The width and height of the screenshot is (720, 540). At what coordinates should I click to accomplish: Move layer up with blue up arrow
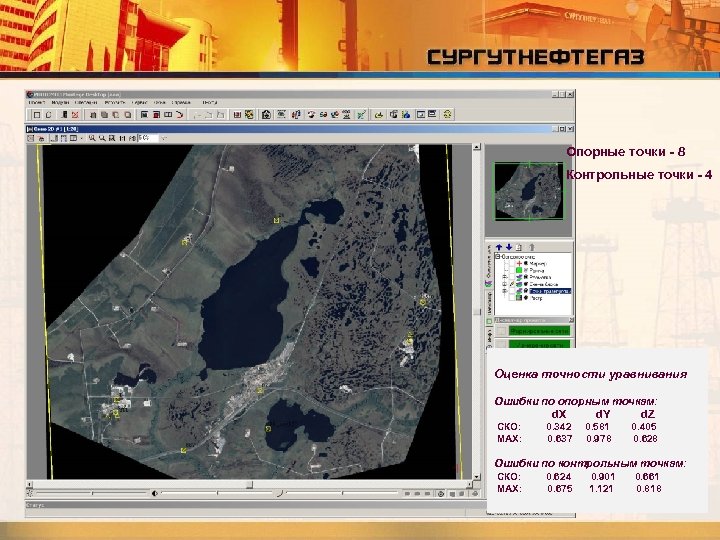(499, 246)
